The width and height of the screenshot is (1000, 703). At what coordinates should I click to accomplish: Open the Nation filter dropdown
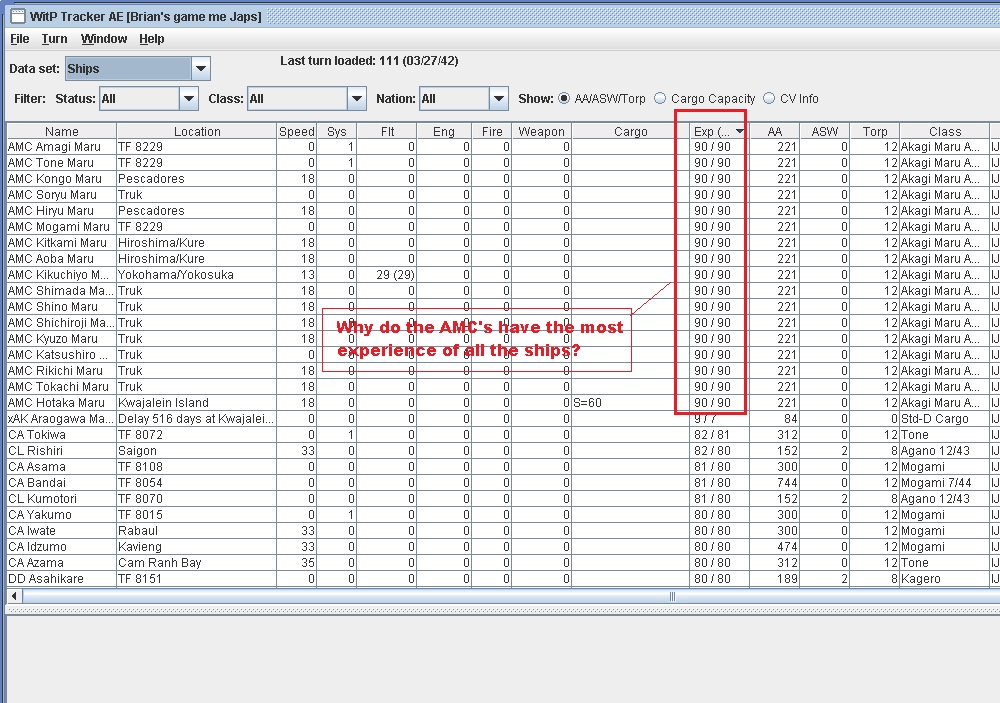click(499, 99)
